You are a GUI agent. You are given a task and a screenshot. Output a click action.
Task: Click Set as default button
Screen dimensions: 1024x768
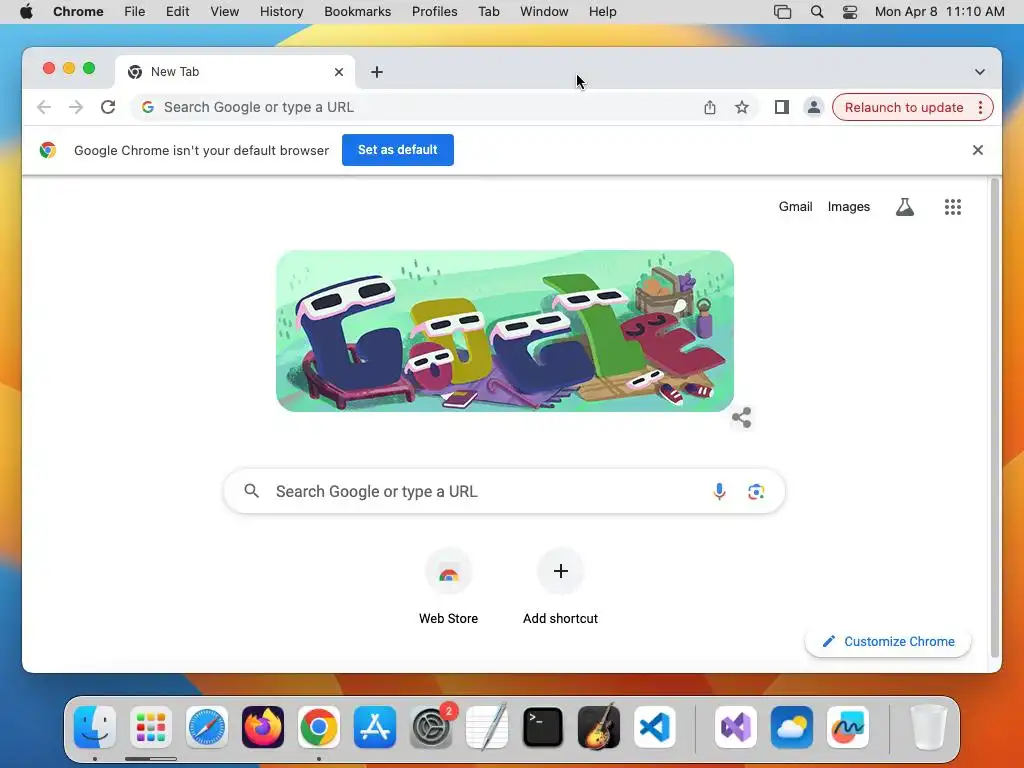(x=398, y=150)
